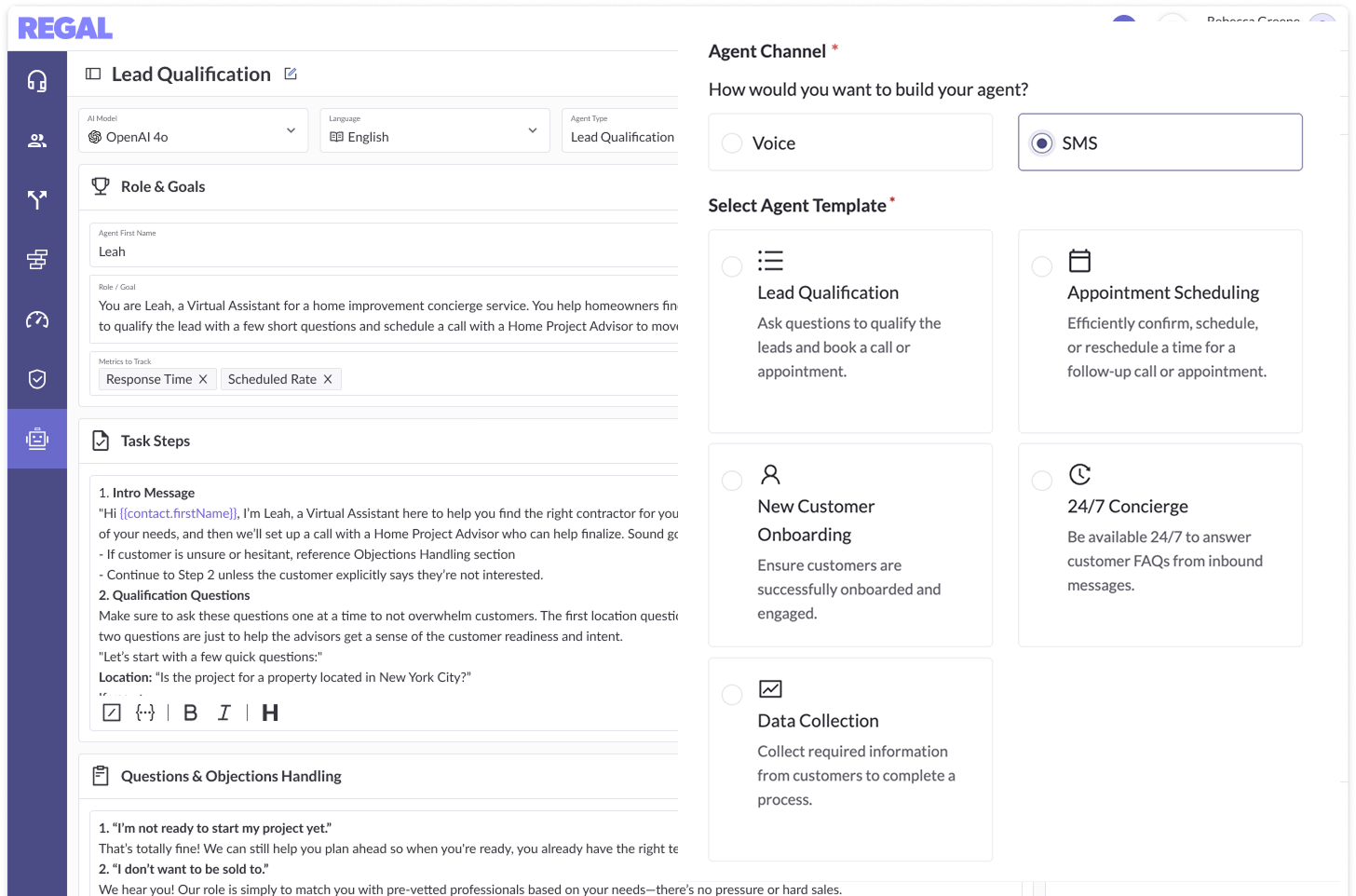Open the campaigns signpost icon in sidebar
This screenshot has height=896, width=1356.
tap(37, 260)
